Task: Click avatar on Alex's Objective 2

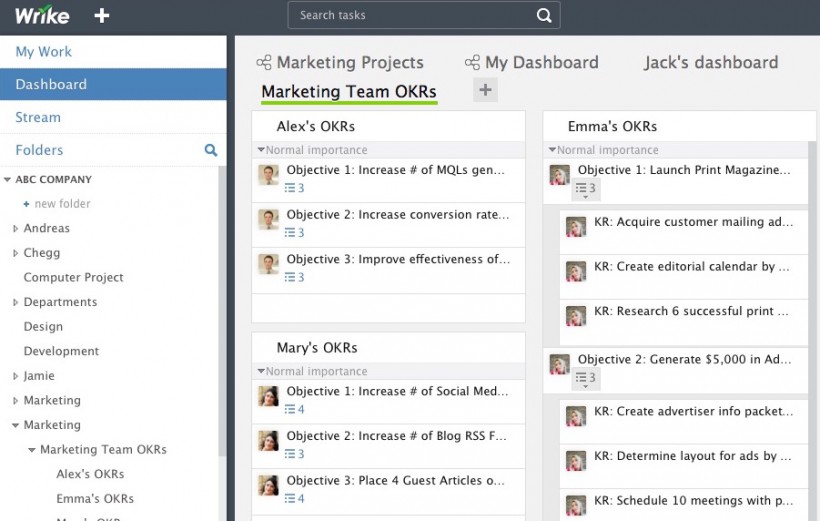Action: tap(269, 220)
